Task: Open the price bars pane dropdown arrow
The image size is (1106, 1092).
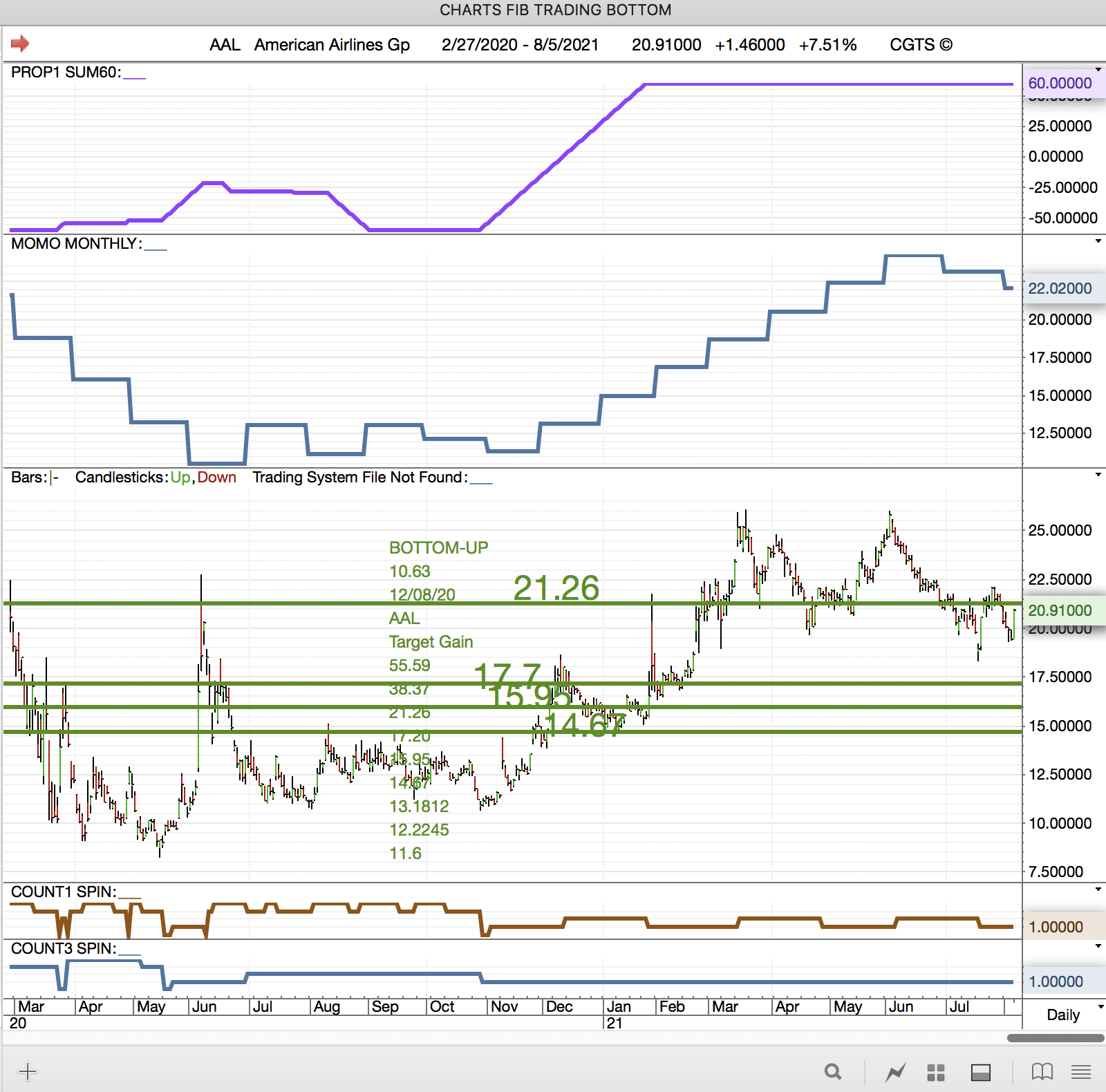Action: [x=1098, y=475]
